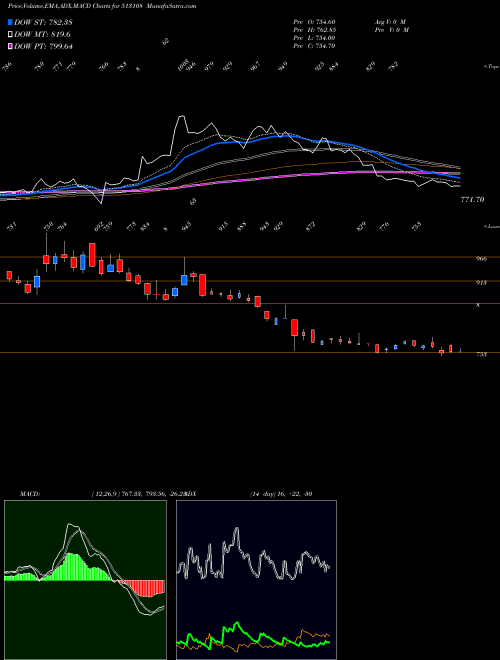Click the blue DOW ST legend swatch
This screenshot has width=500, height=660.
click(11, 22)
